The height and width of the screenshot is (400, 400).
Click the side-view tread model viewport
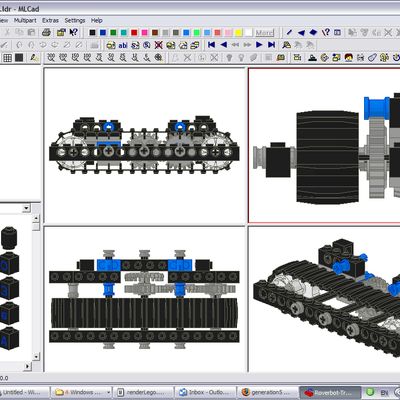coord(145,146)
